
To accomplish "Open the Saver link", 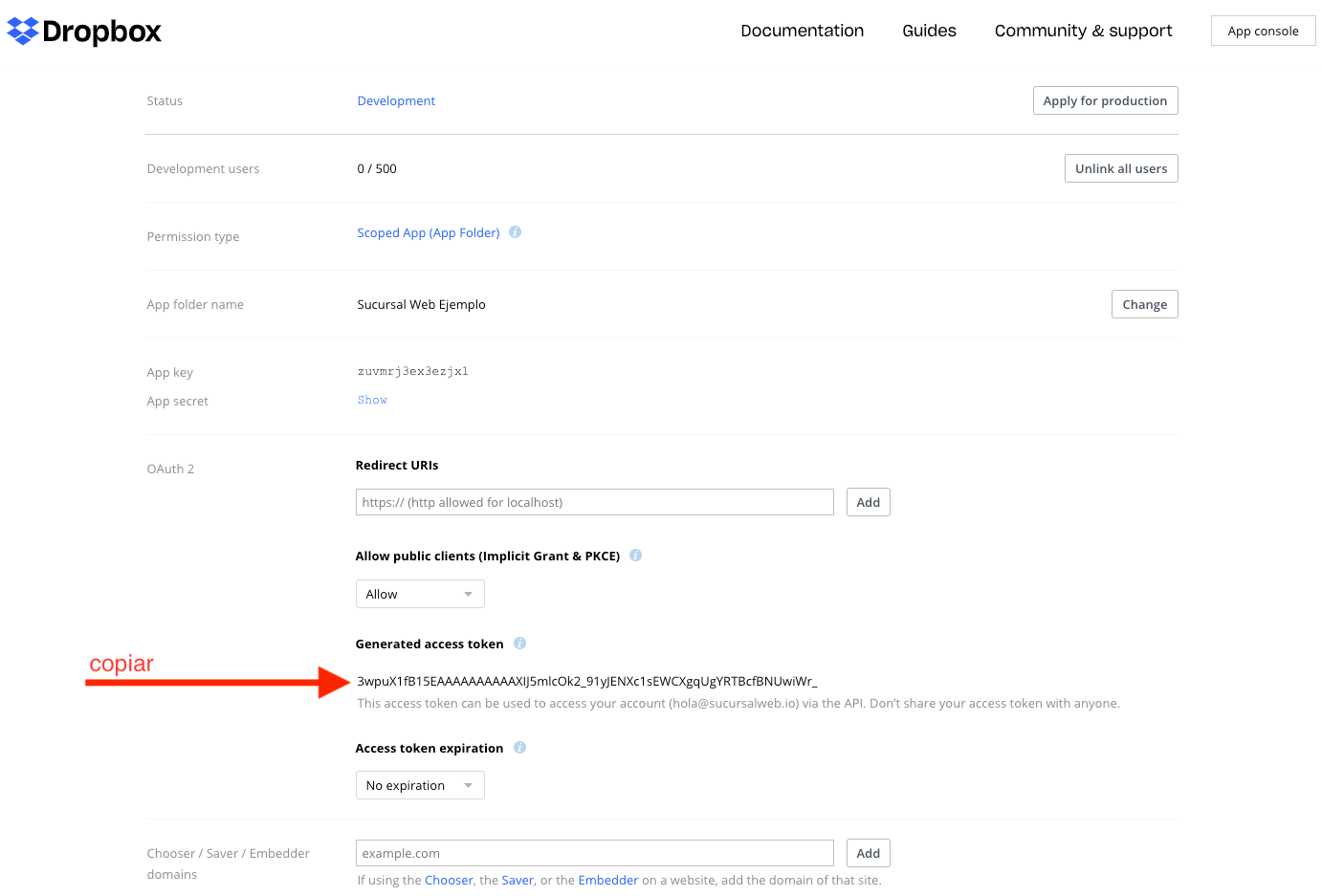I will pos(518,880).
